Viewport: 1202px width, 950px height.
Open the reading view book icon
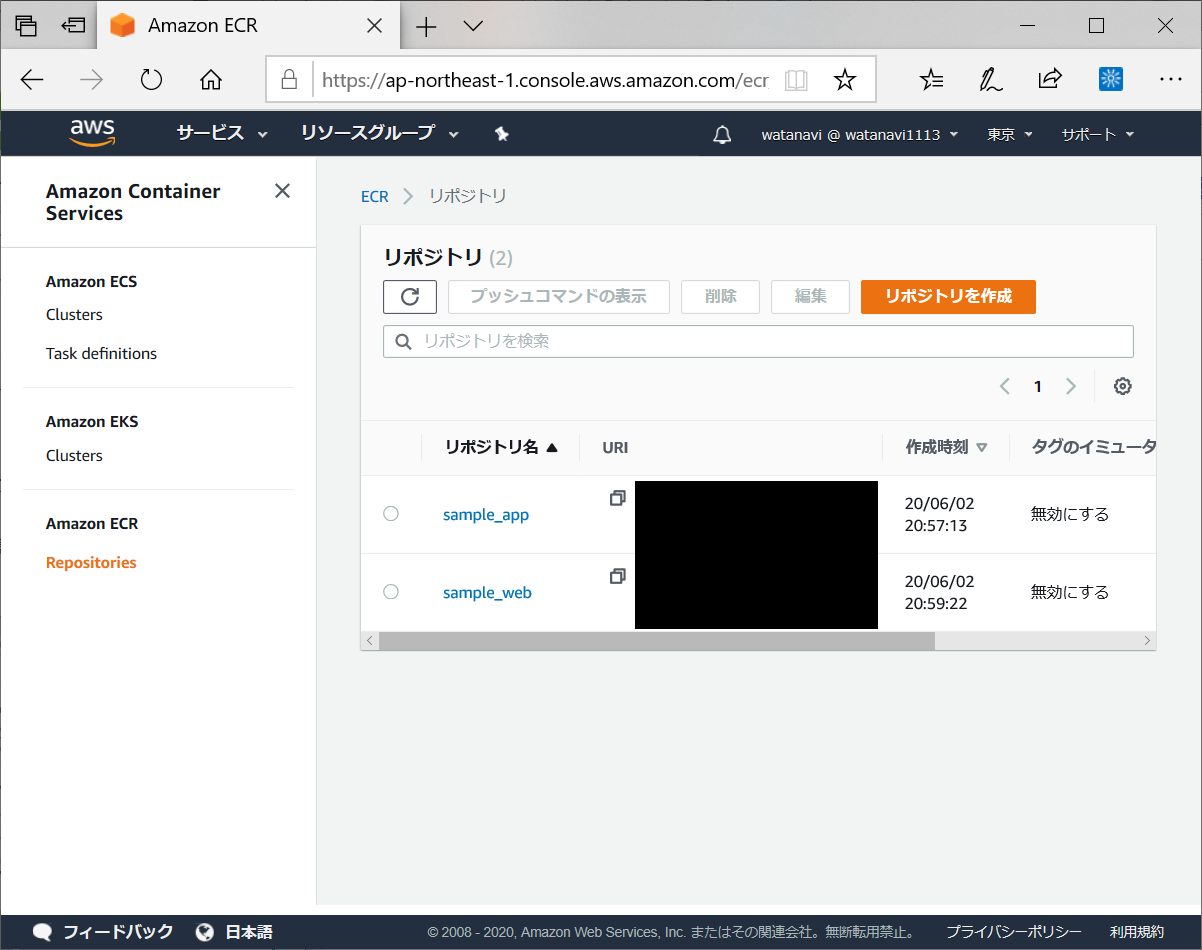[796, 80]
